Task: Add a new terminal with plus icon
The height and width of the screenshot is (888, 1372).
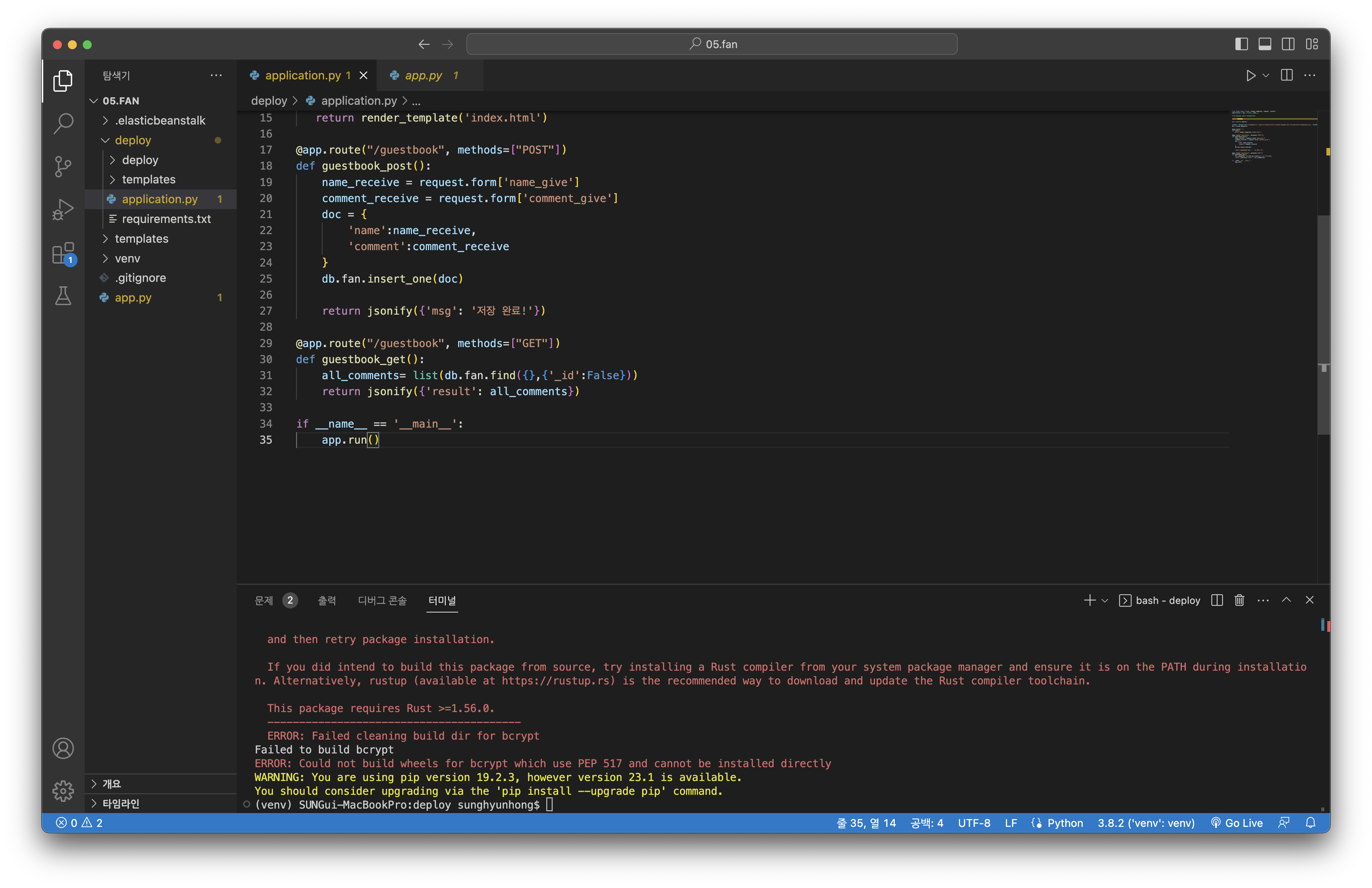Action: (1089, 600)
